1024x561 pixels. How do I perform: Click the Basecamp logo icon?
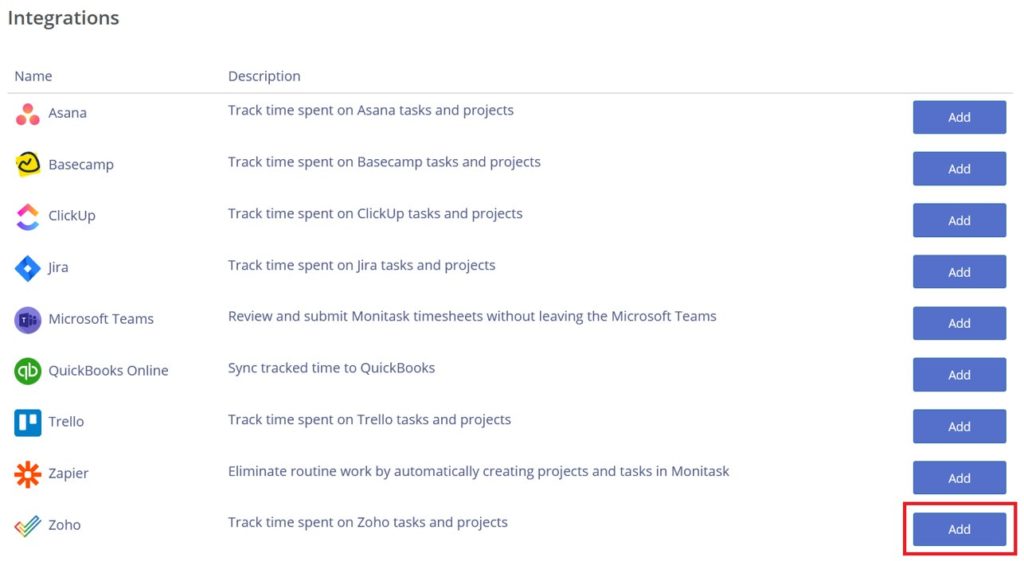tap(28, 165)
